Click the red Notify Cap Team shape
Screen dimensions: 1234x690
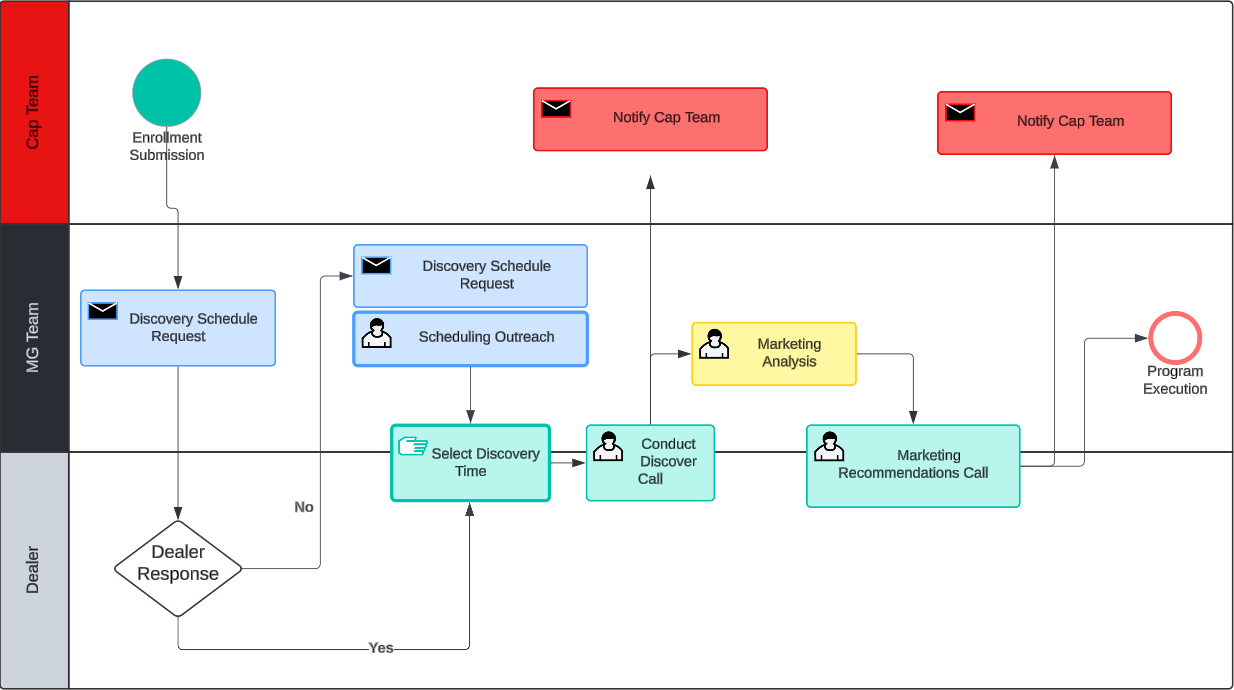point(650,118)
